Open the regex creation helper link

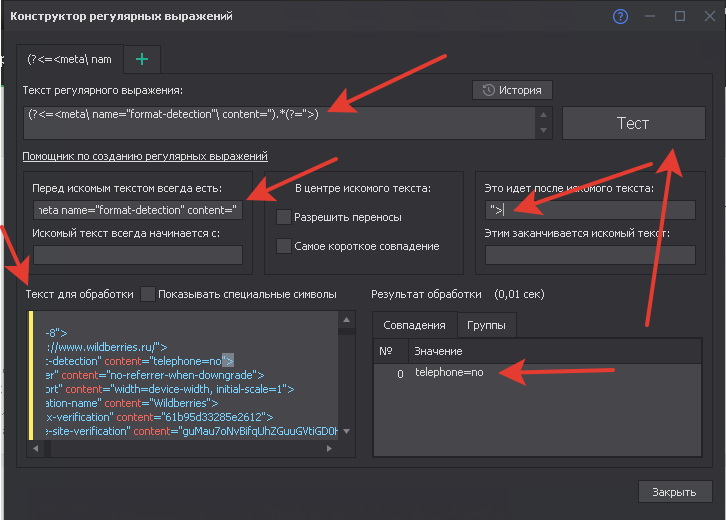(145, 157)
